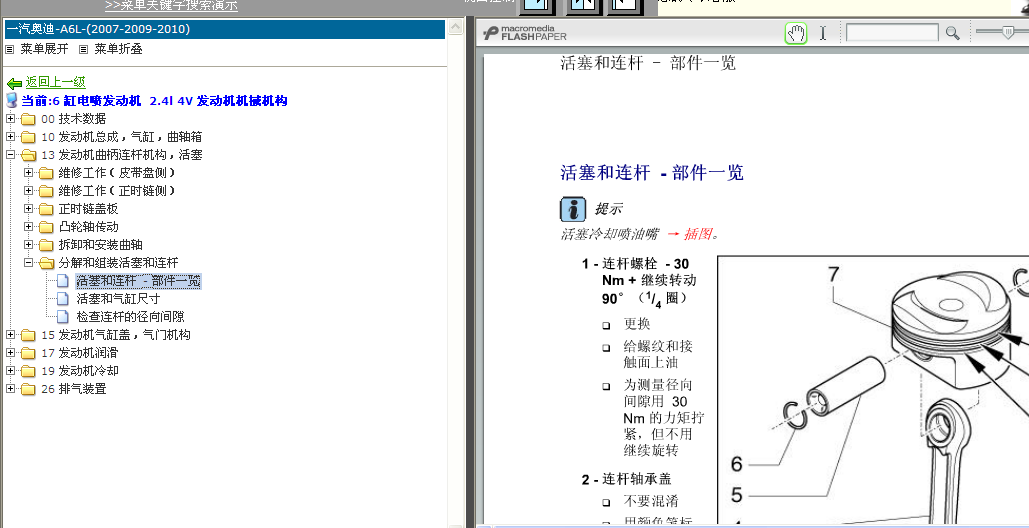Expand the 19 发动机冷却 node
This screenshot has width=1029, height=528.
click(x=10, y=371)
